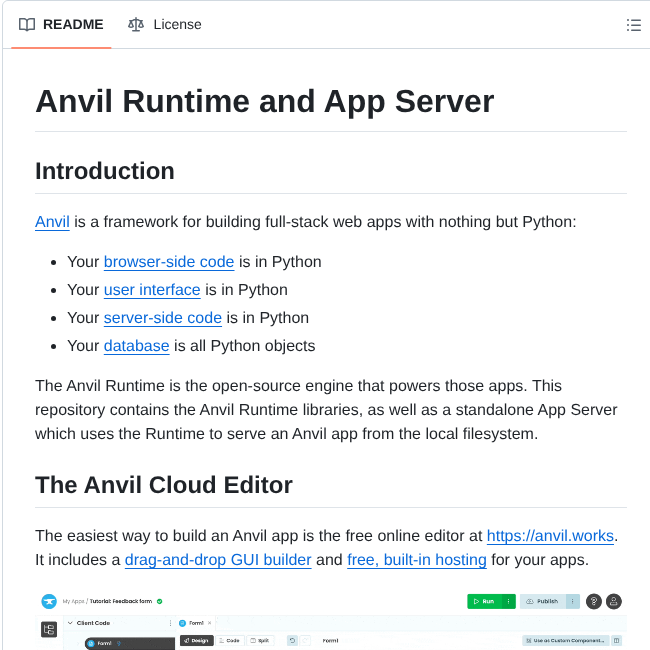The image size is (650, 650).
Task: Click the paragraph starting 'The Anvil Runtime is'
Action: pos(327,410)
